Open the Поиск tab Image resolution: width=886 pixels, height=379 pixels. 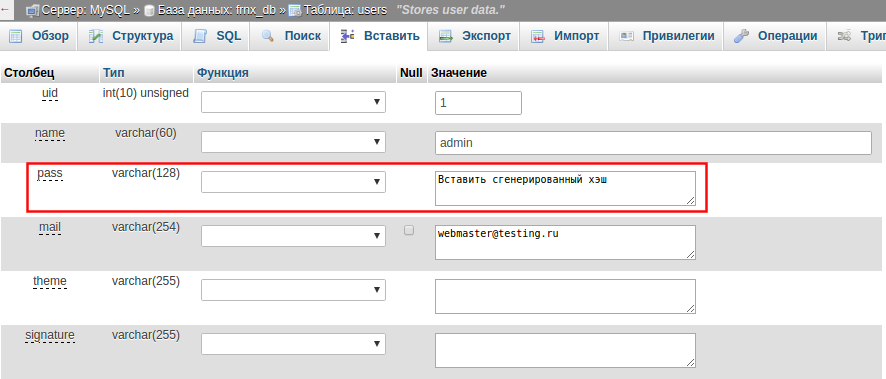click(291, 37)
